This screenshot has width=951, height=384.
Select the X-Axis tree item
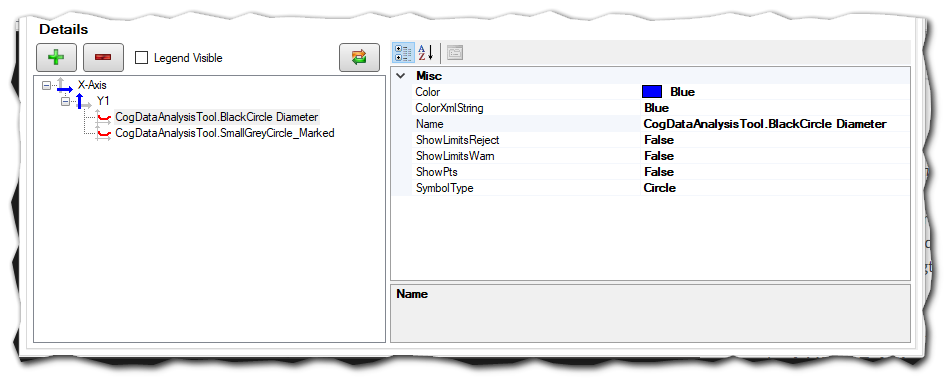click(92, 86)
